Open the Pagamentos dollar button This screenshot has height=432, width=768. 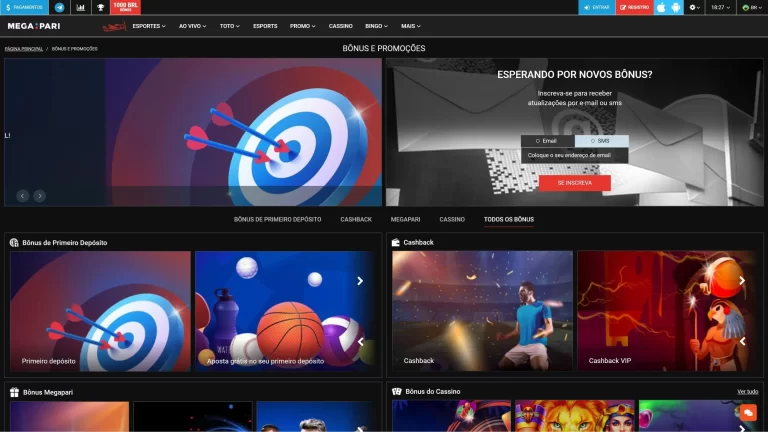click(24, 7)
